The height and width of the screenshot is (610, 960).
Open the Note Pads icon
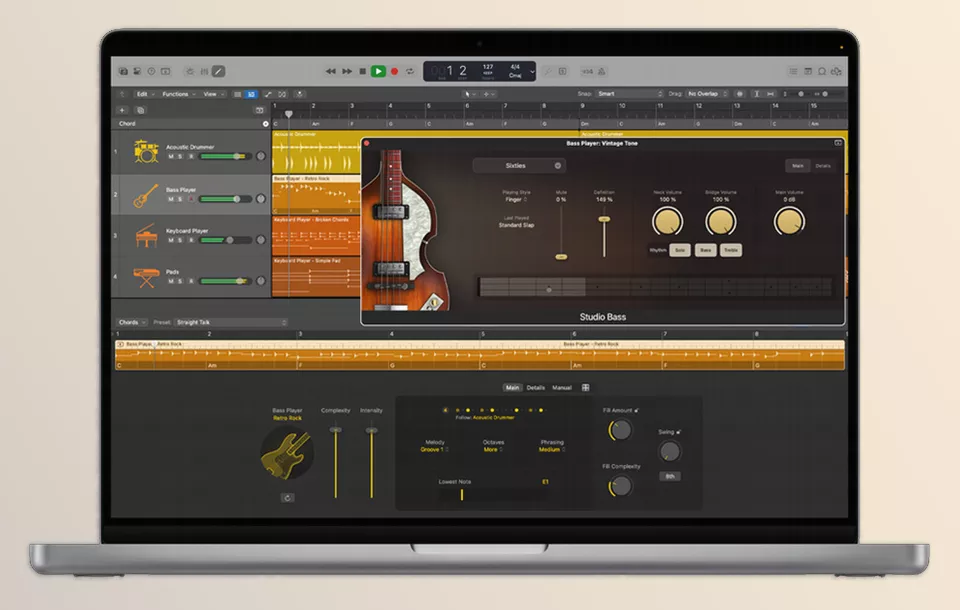808,72
